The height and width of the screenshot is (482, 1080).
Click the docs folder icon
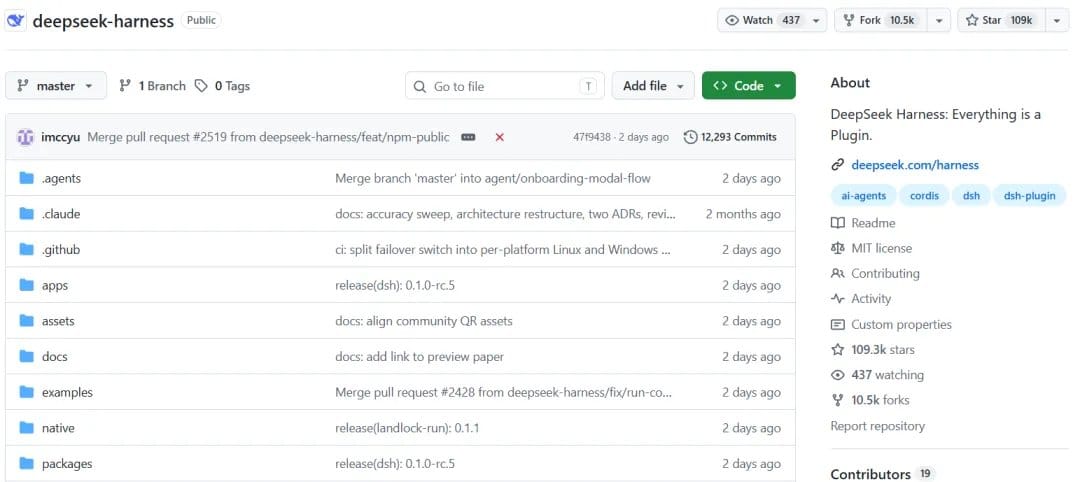click(27, 357)
